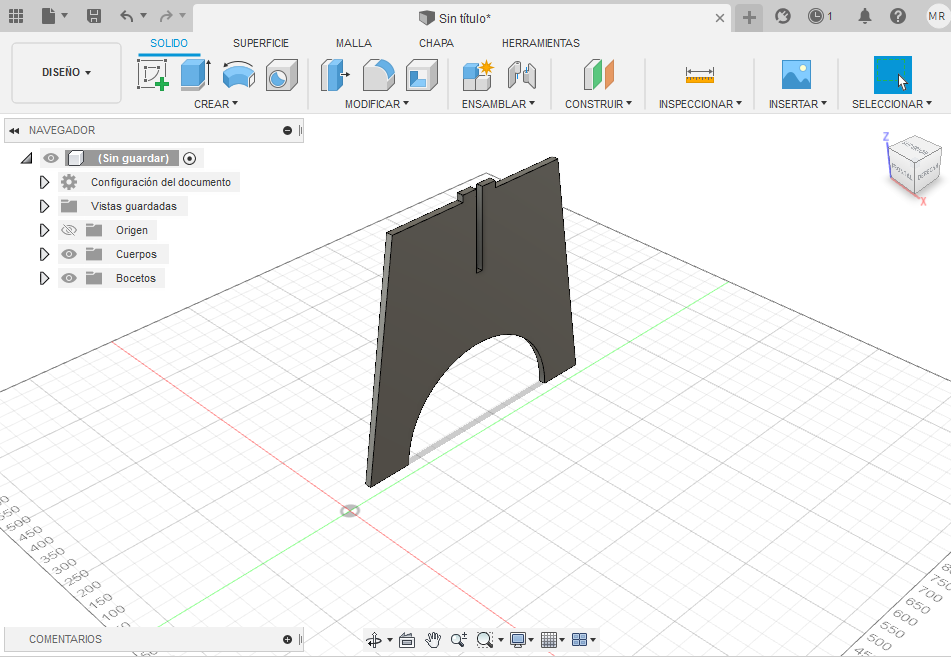Open the INSPECCIONAR menu label
The image size is (951, 657).
coord(699,104)
